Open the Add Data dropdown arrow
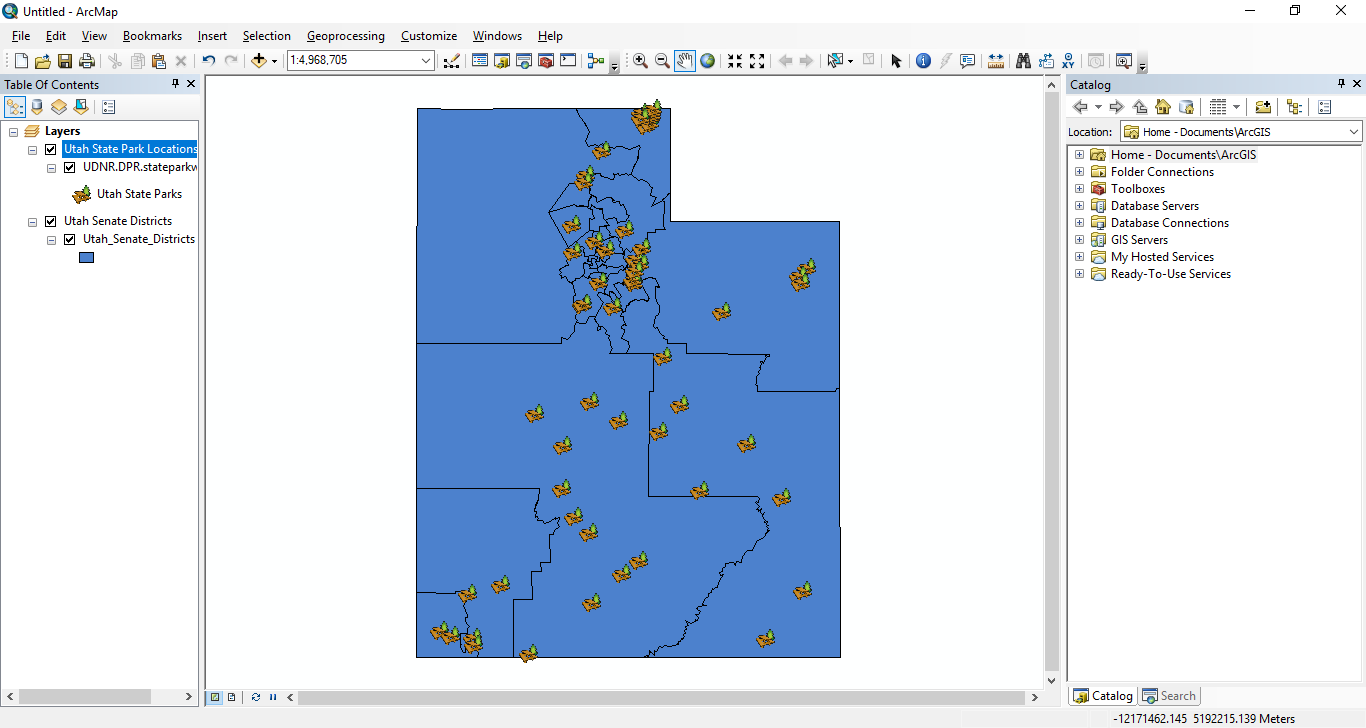 (274, 61)
